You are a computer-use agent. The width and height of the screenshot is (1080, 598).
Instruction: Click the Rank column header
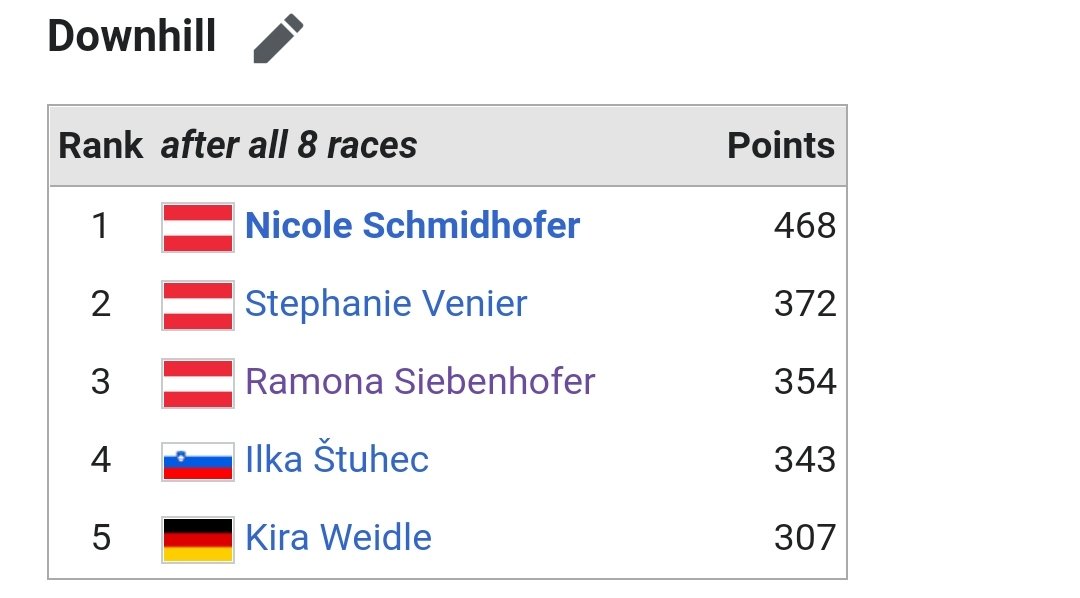[x=101, y=145]
